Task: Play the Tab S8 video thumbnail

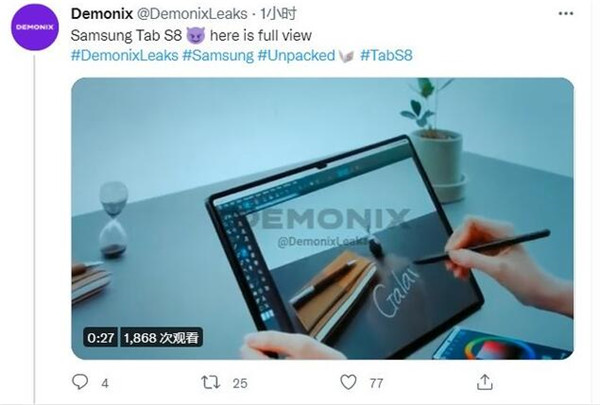Action: pyautogui.click(x=322, y=218)
